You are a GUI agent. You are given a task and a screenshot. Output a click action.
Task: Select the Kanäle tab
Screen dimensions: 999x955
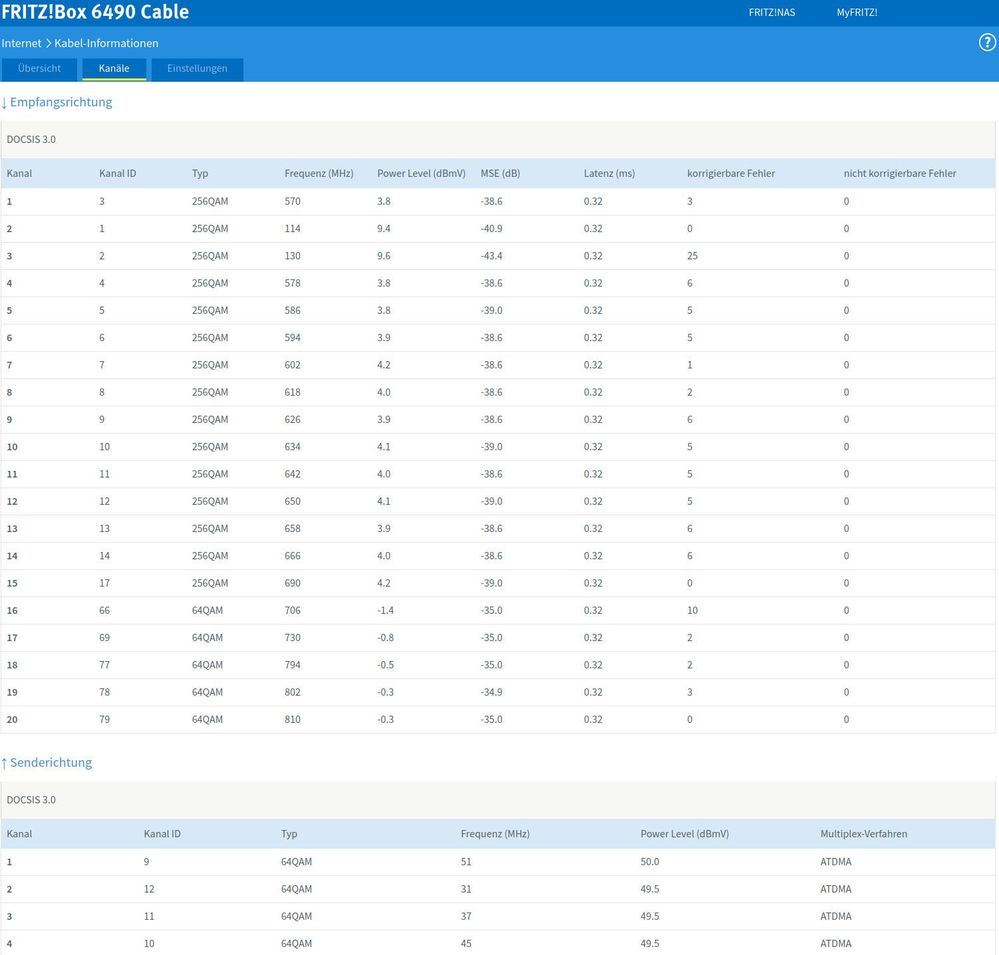click(113, 69)
